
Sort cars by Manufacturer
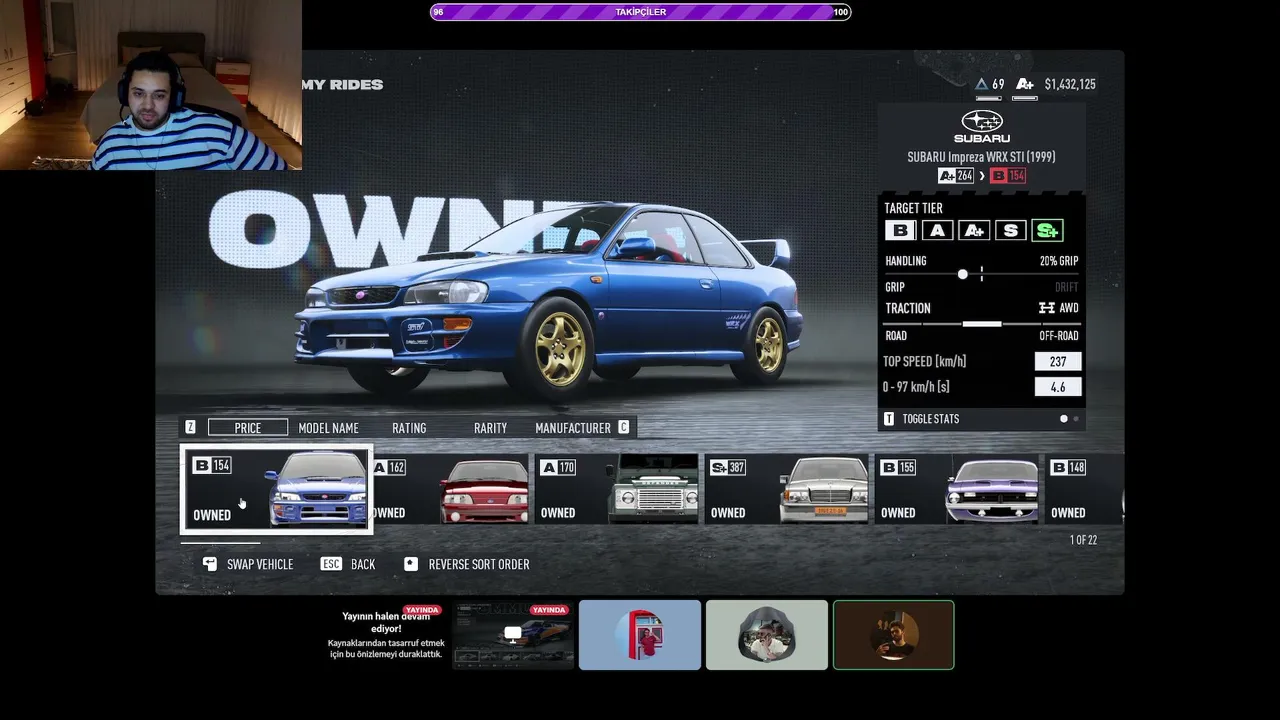(x=573, y=428)
